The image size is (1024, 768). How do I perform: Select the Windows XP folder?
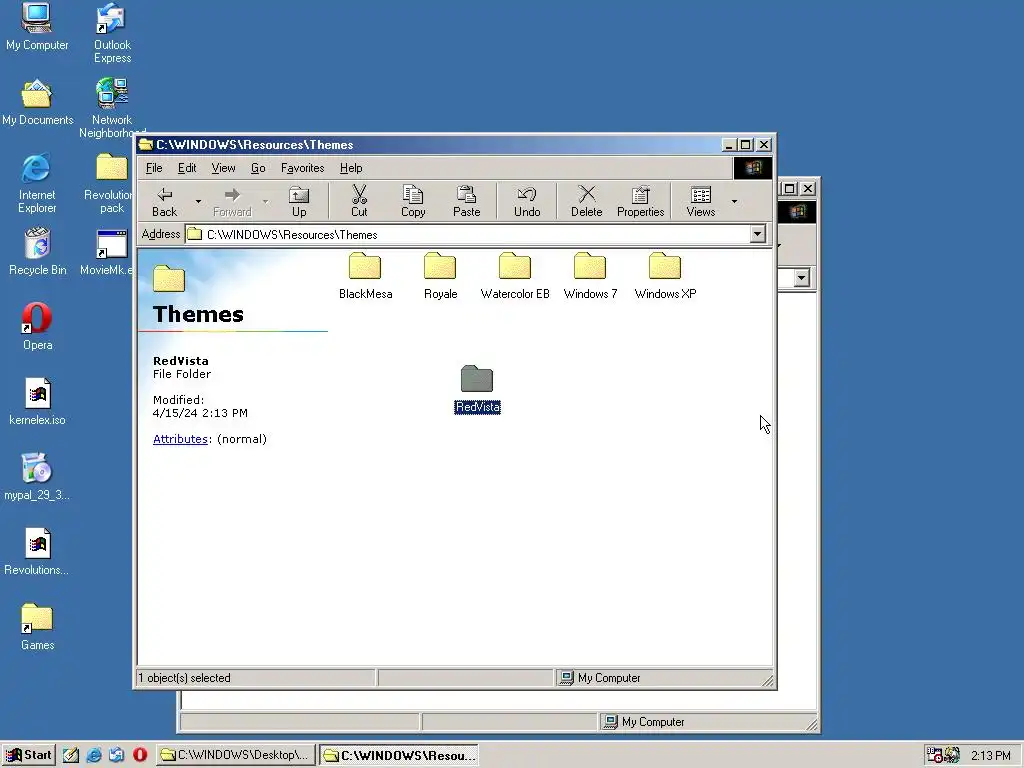[665, 276]
